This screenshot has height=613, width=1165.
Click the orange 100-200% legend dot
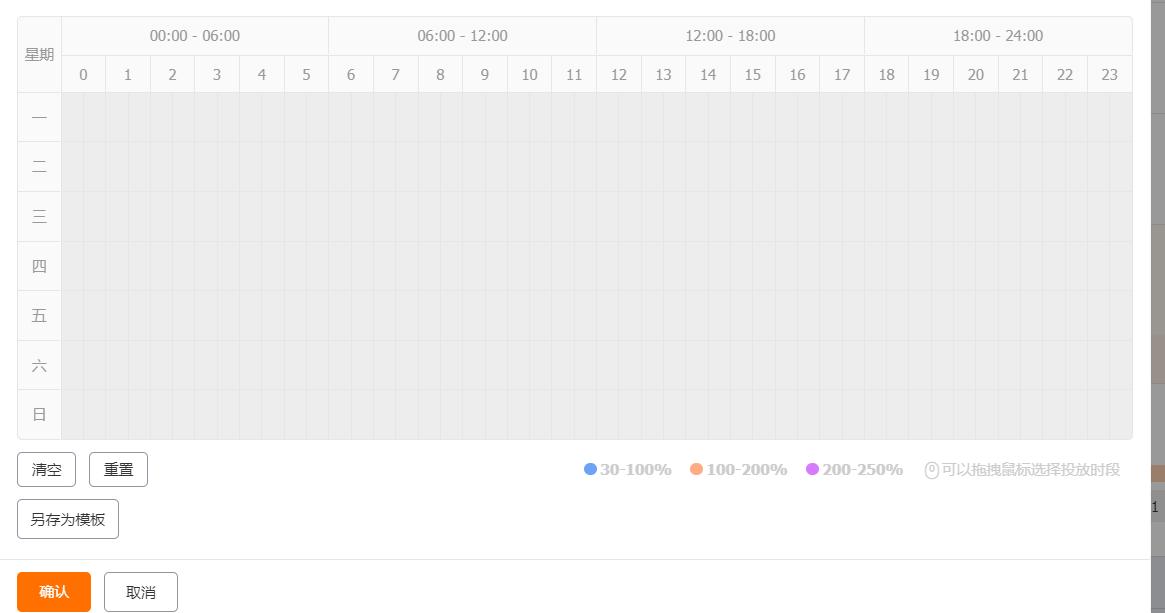click(x=696, y=469)
